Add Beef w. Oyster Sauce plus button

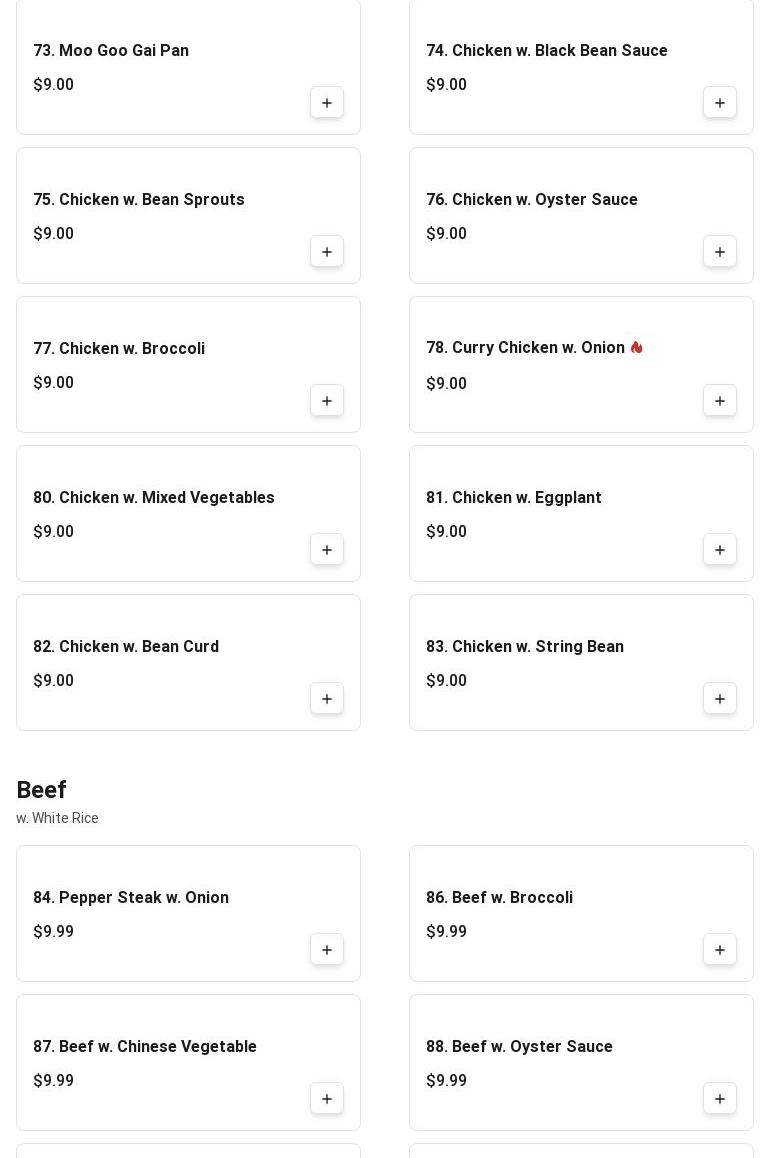point(720,1099)
